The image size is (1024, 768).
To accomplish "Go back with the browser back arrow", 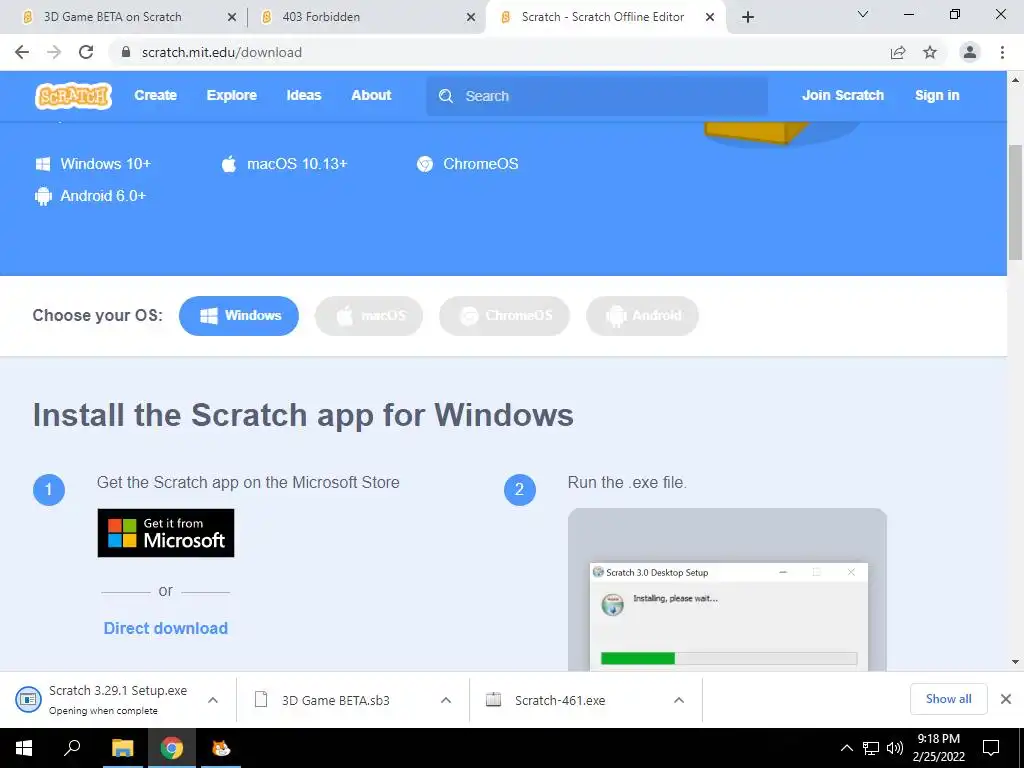I will click(x=22, y=52).
